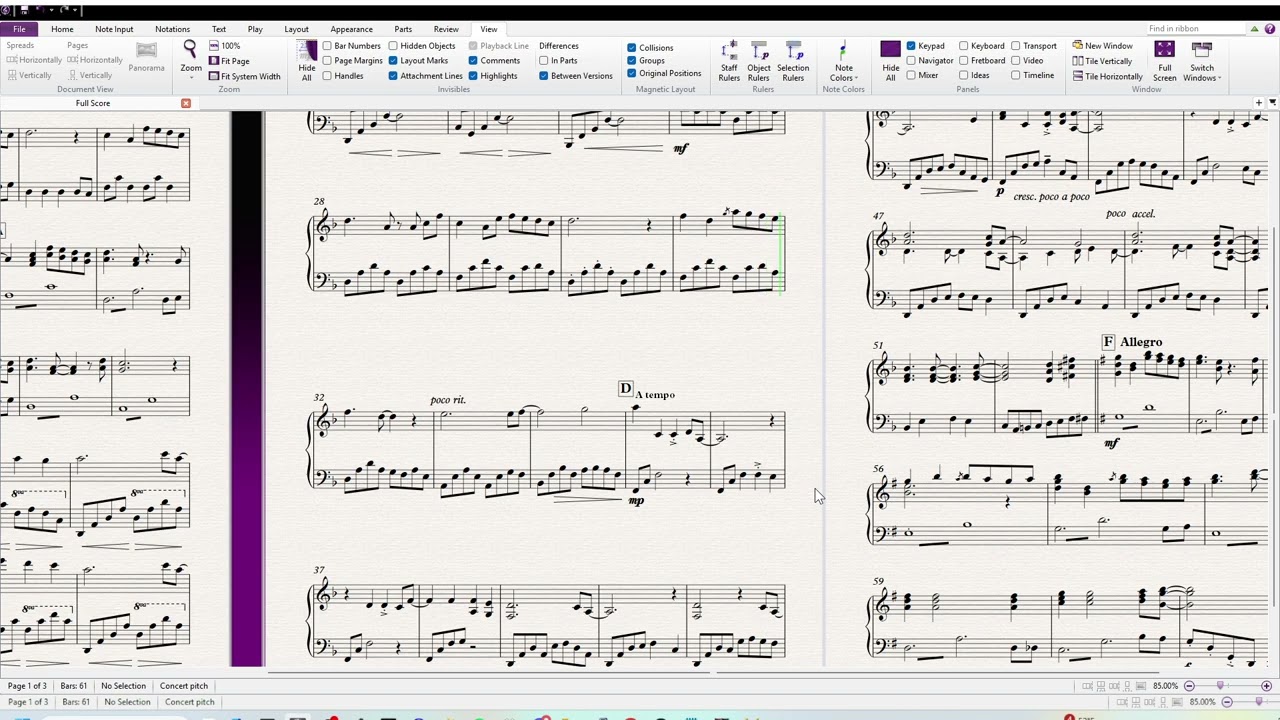This screenshot has height=720, width=1280.
Task: Disable Collisions in Magnetic Layout
Action: pos(631,48)
